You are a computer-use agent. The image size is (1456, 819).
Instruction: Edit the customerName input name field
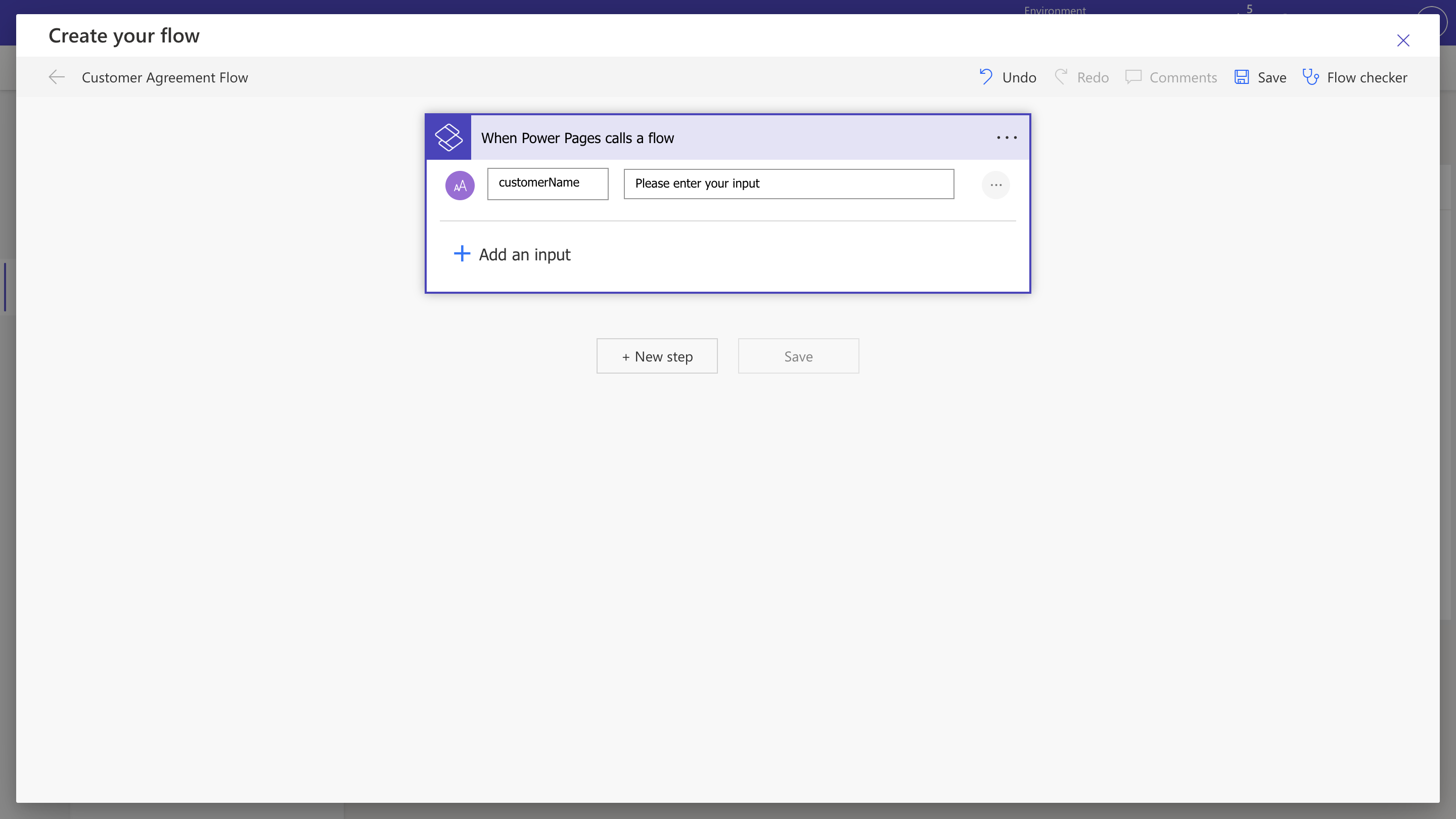[x=547, y=184]
